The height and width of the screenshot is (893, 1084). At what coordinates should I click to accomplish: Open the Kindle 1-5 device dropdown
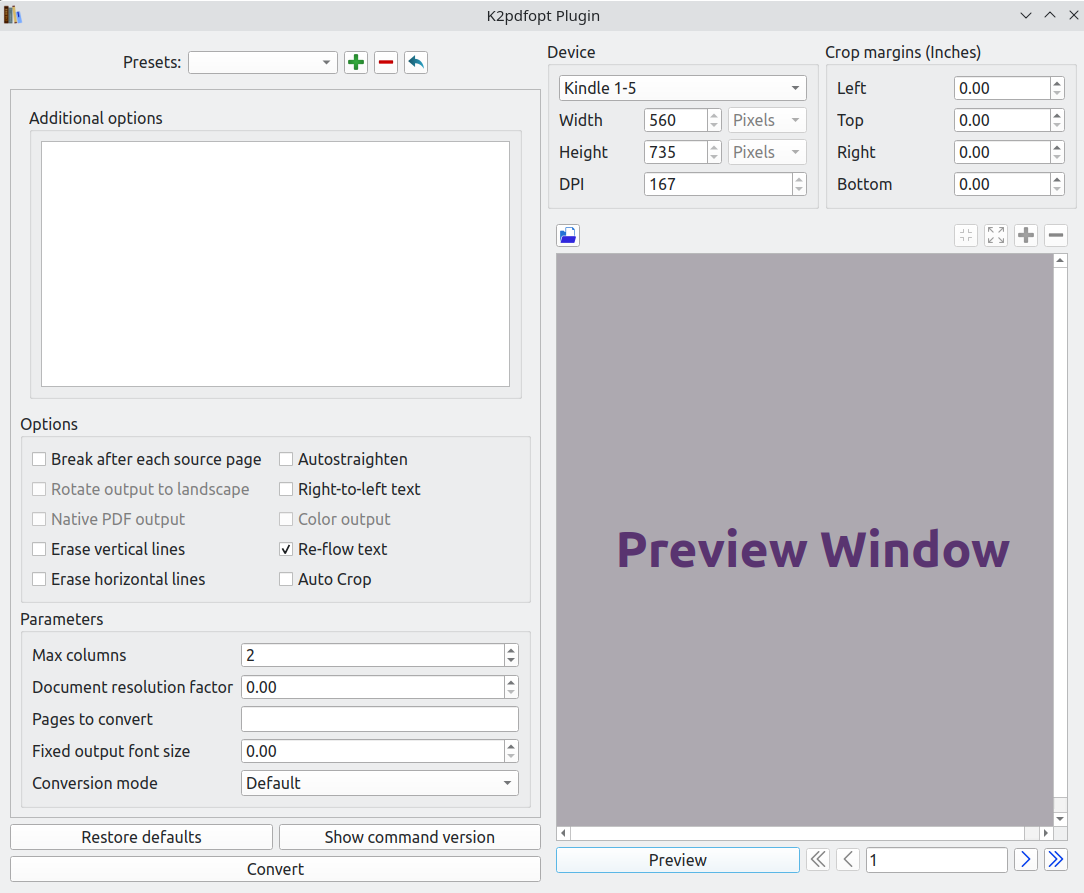[x=682, y=88]
